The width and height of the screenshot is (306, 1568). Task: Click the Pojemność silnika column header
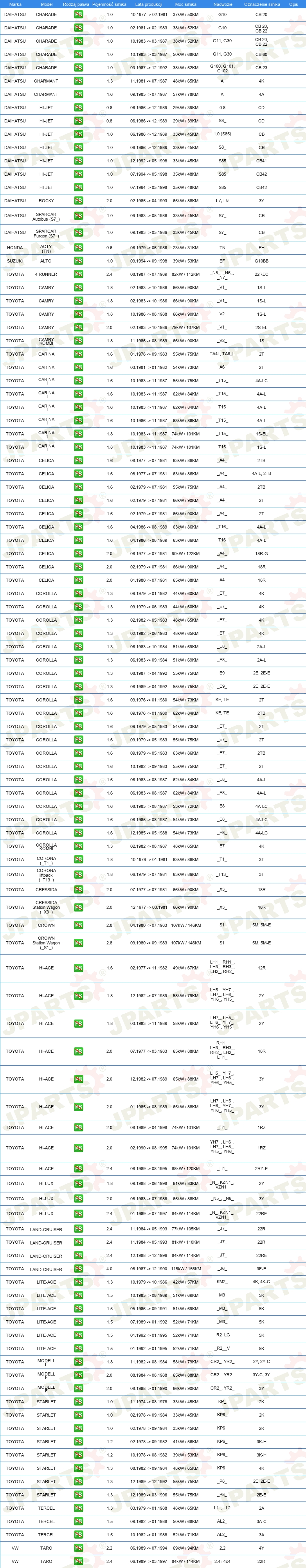click(x=110, y=4)
